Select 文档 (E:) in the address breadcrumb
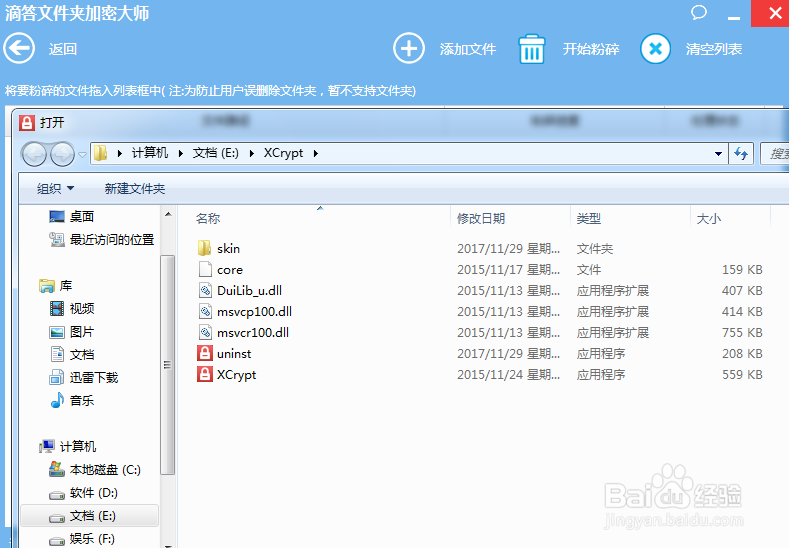Image resolution: width=789 pixels, height=548 pixels. click(x=216, y=153)
